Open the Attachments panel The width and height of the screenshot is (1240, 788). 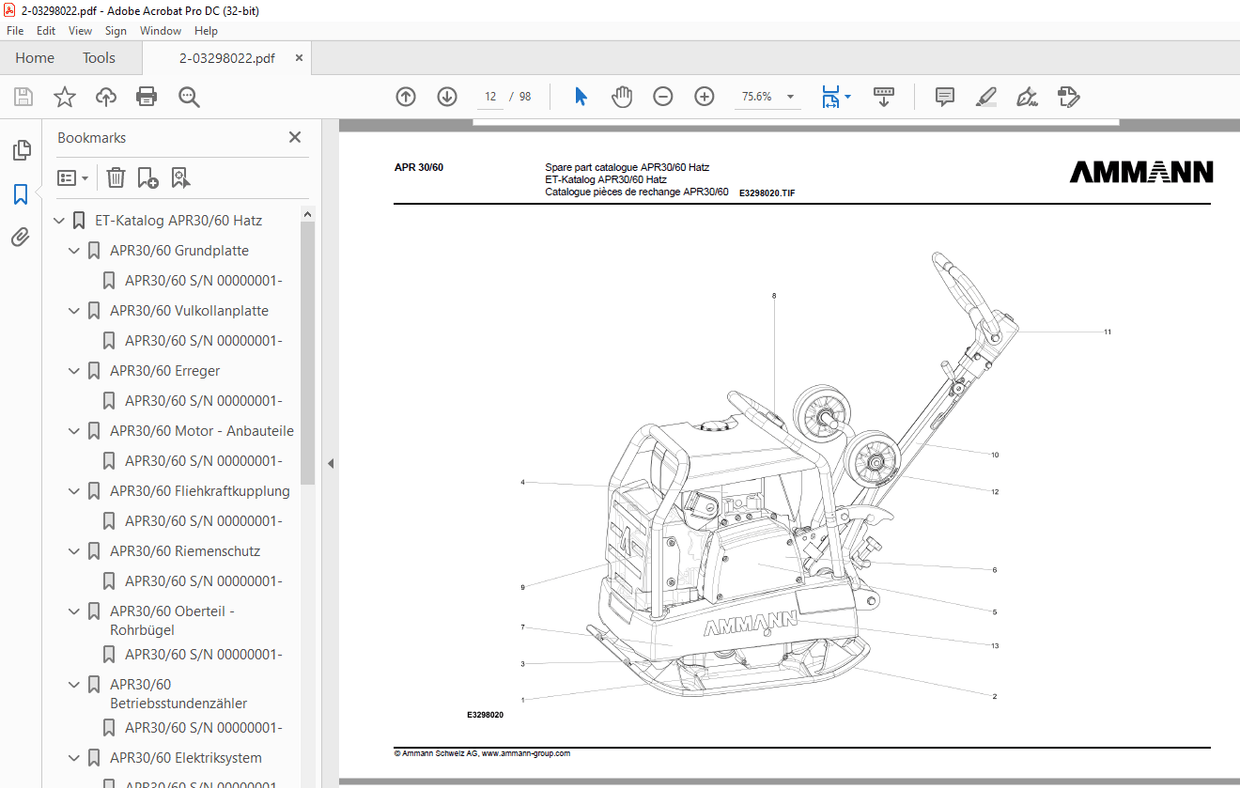pyautogui.click(x=21, y=237)
